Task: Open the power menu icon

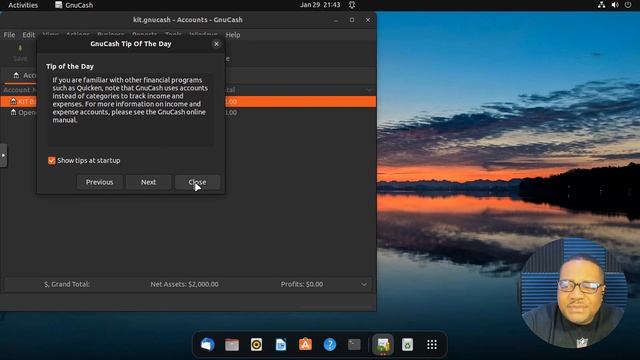Action: tap(628, 5)
